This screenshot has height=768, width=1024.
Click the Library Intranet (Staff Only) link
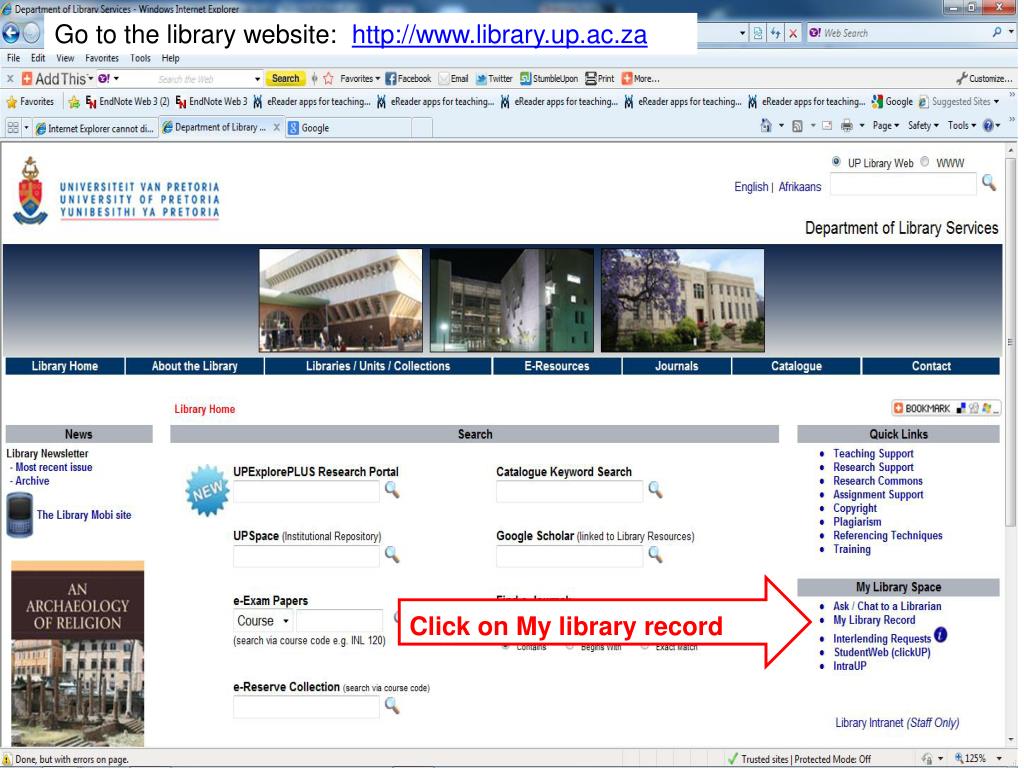coord(897,723)
